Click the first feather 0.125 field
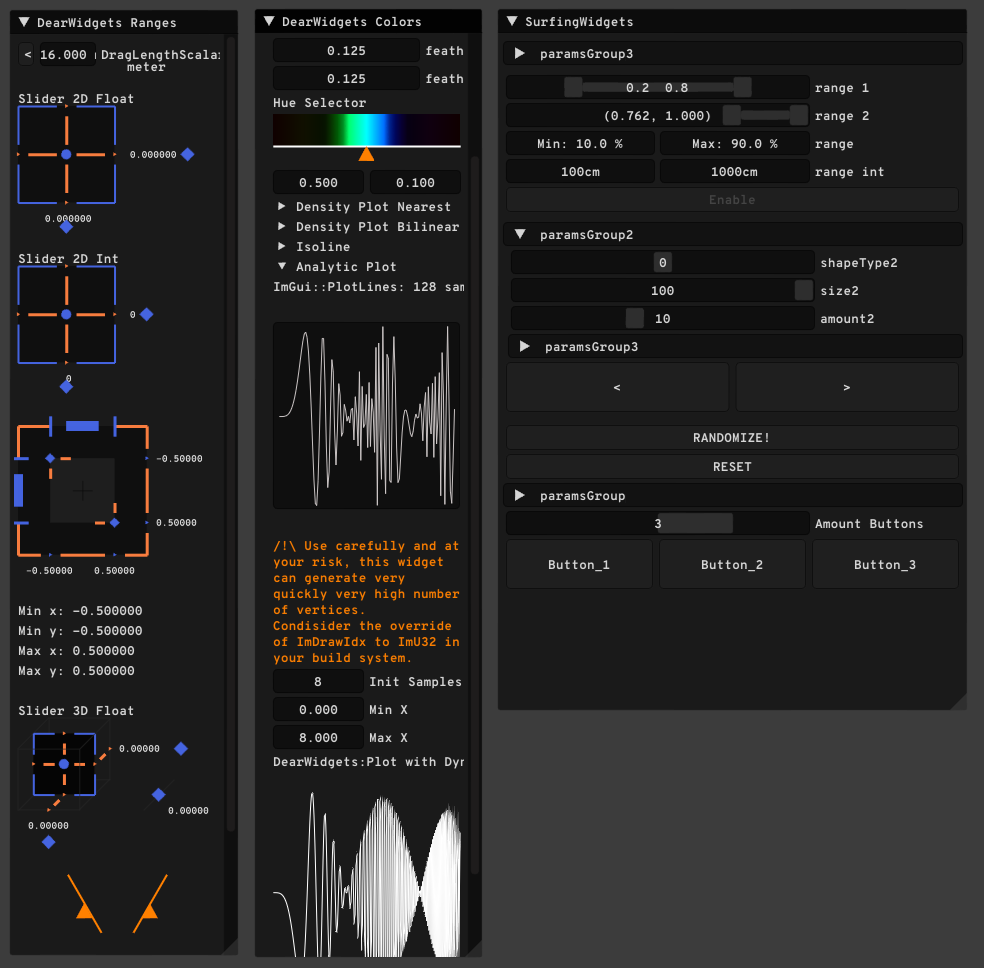 [346, 50]
